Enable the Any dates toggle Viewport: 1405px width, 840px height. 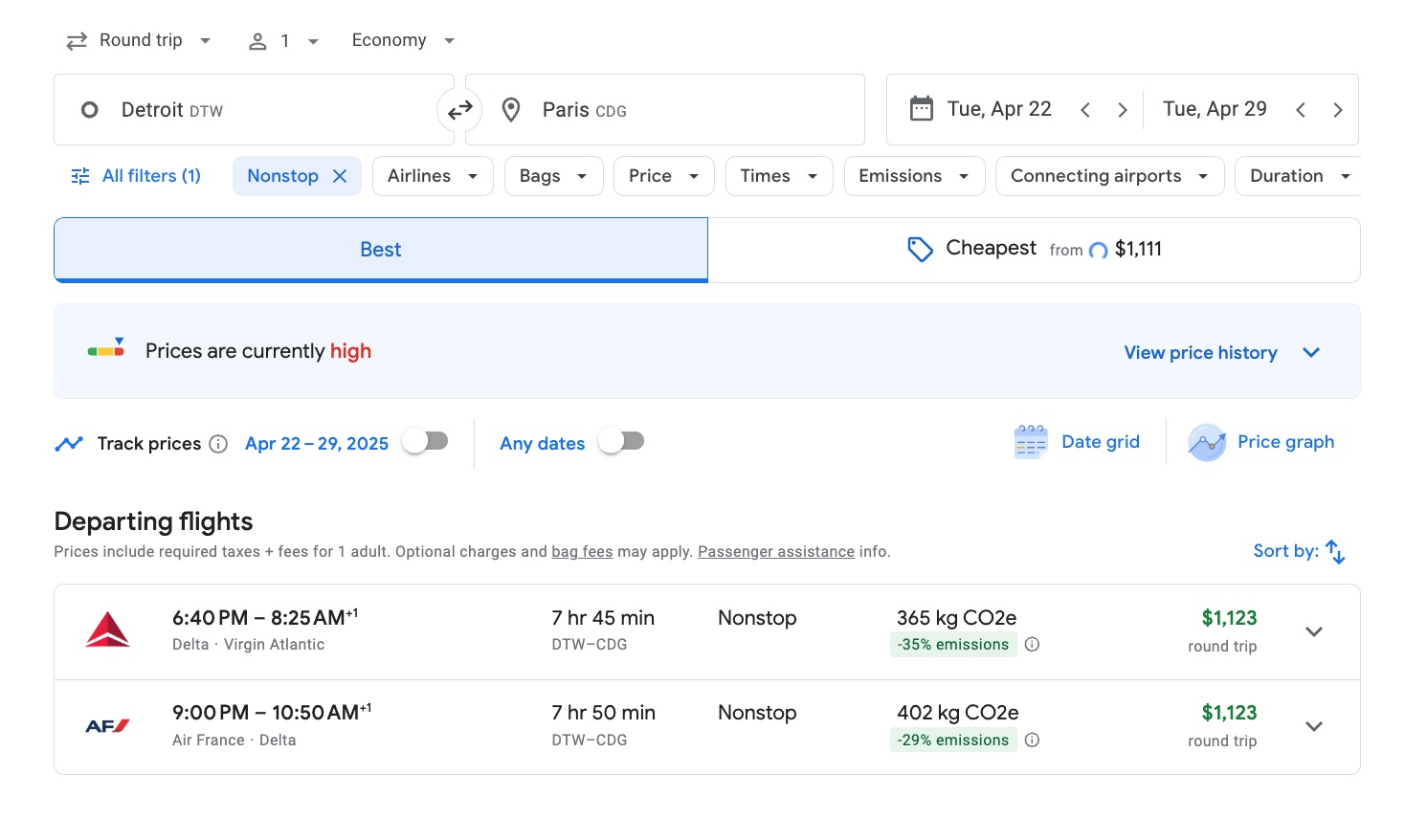(620, 440)
